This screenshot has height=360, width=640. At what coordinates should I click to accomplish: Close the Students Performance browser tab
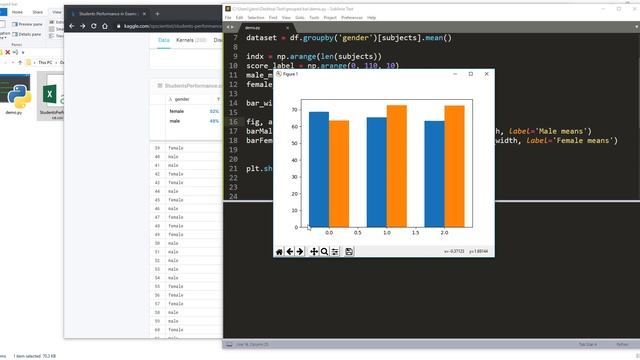pos(144,14)
